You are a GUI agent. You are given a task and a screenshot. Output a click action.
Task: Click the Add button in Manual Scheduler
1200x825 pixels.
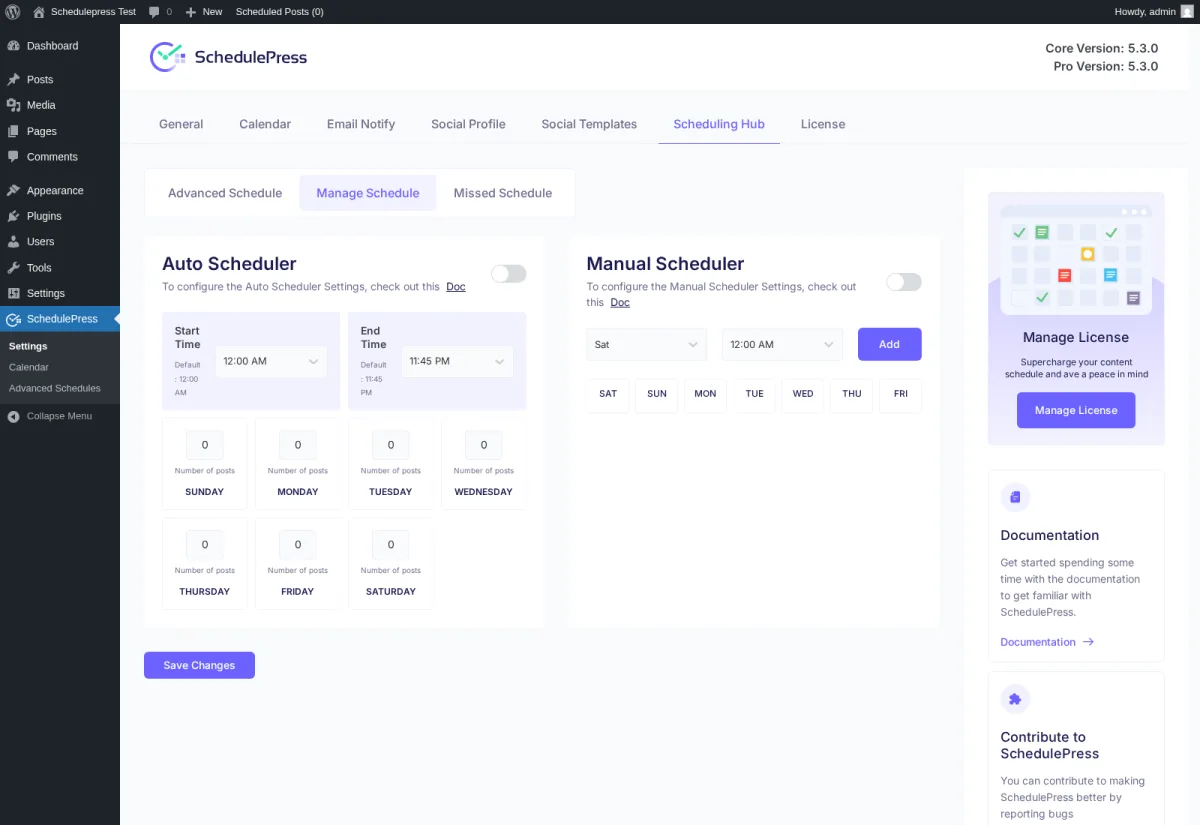click(x=889, y=344)
